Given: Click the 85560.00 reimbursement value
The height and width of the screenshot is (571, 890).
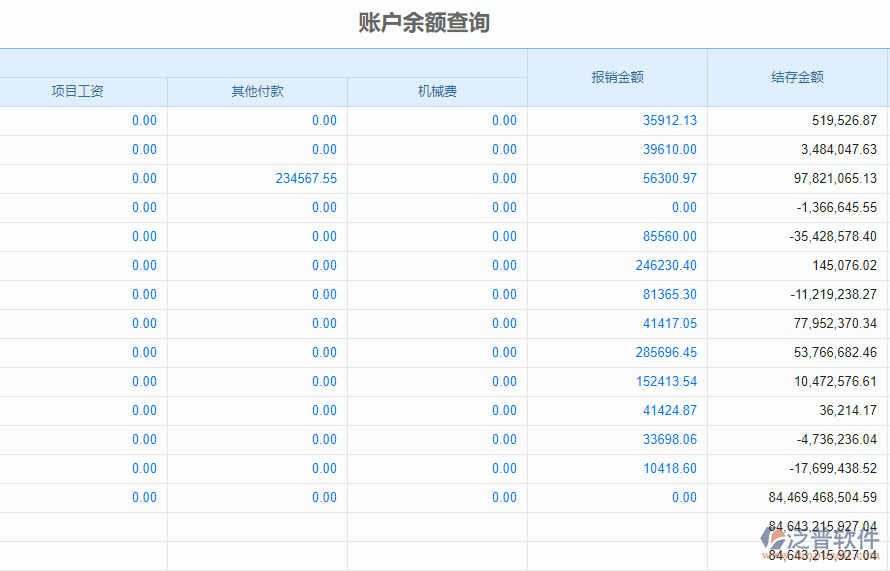Looking at the screenshot, I should click(x=669, y=237).
